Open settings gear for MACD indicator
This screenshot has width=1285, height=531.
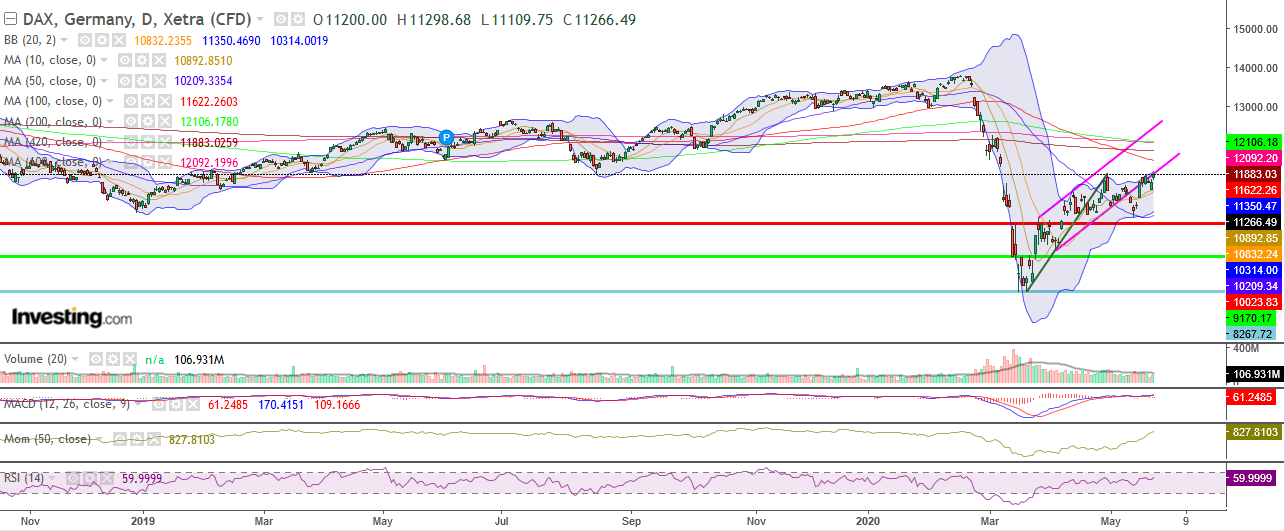pos(176,404)
